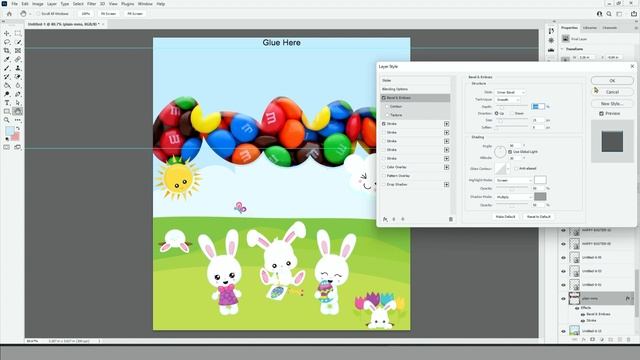Click OK in Layer Style dialog

pyautogui.click(x=612, y=81)
